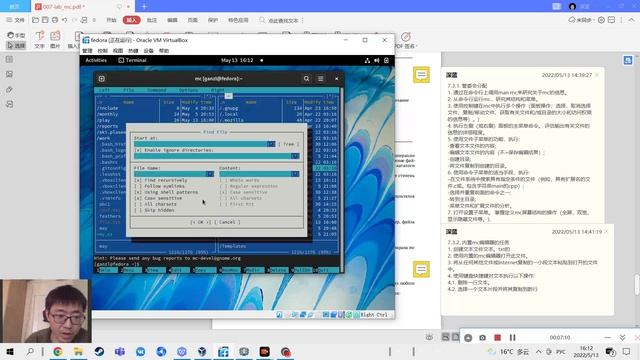The height and width of the screenshot is (360, 640).
Task: Click the screenshot camera icon in recorder
Action: point(482,338)
